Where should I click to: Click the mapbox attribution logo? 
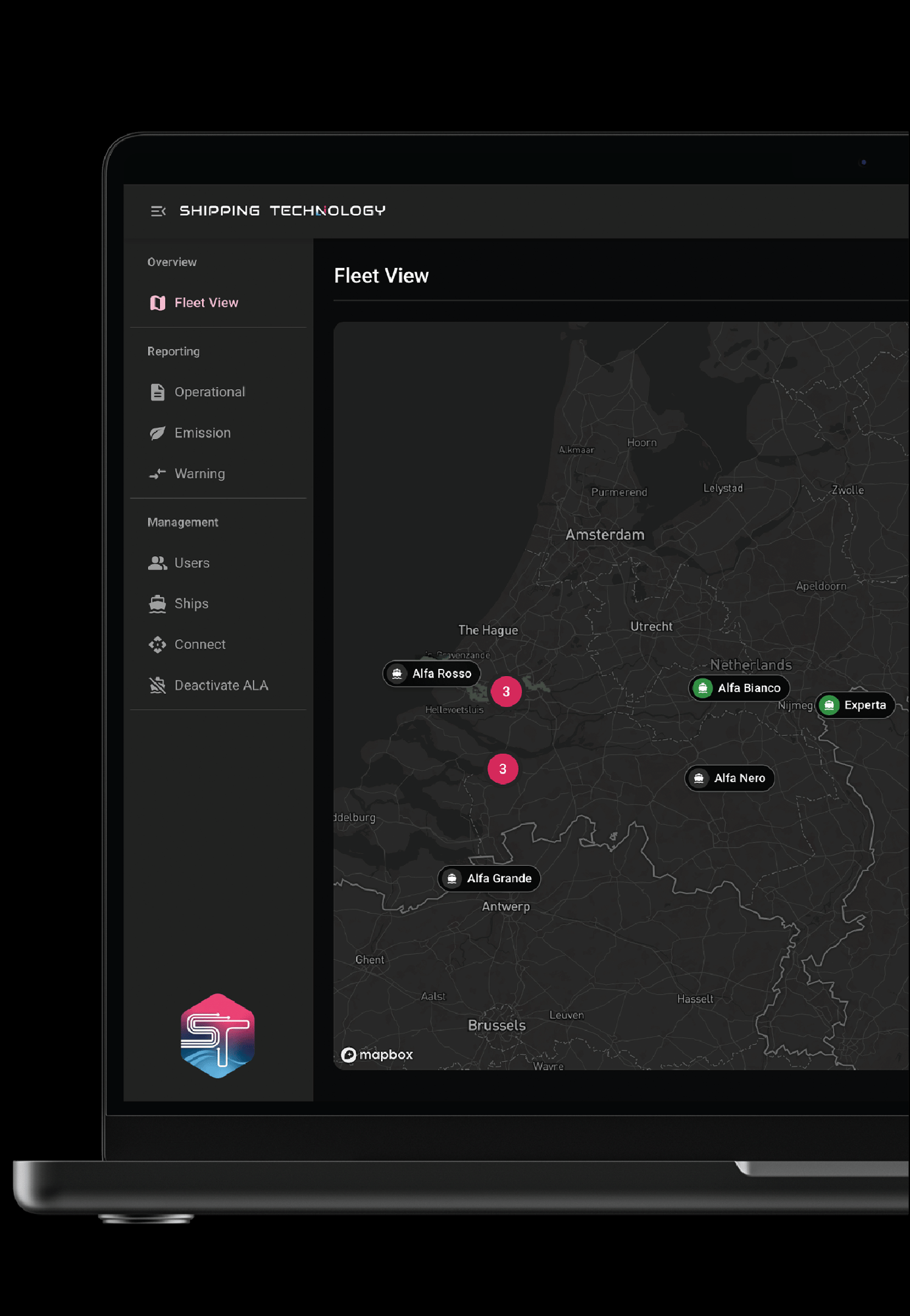pos(378,1055)
